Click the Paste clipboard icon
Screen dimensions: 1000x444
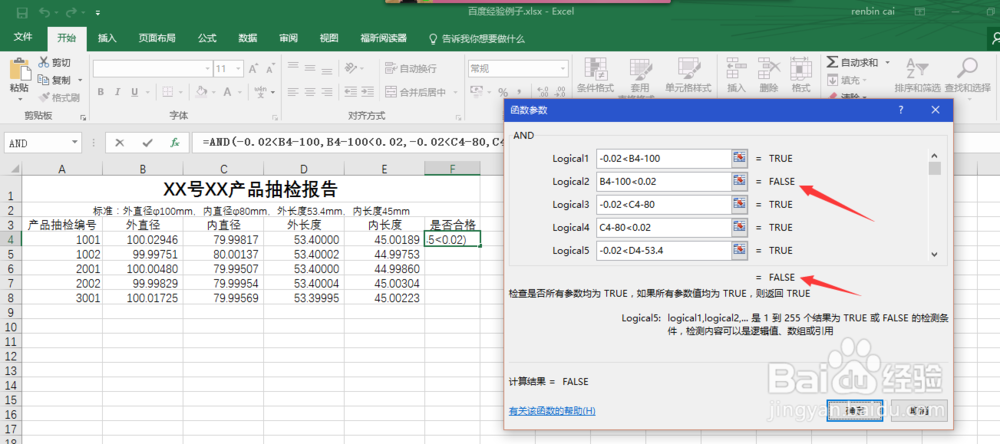(20, 70)
